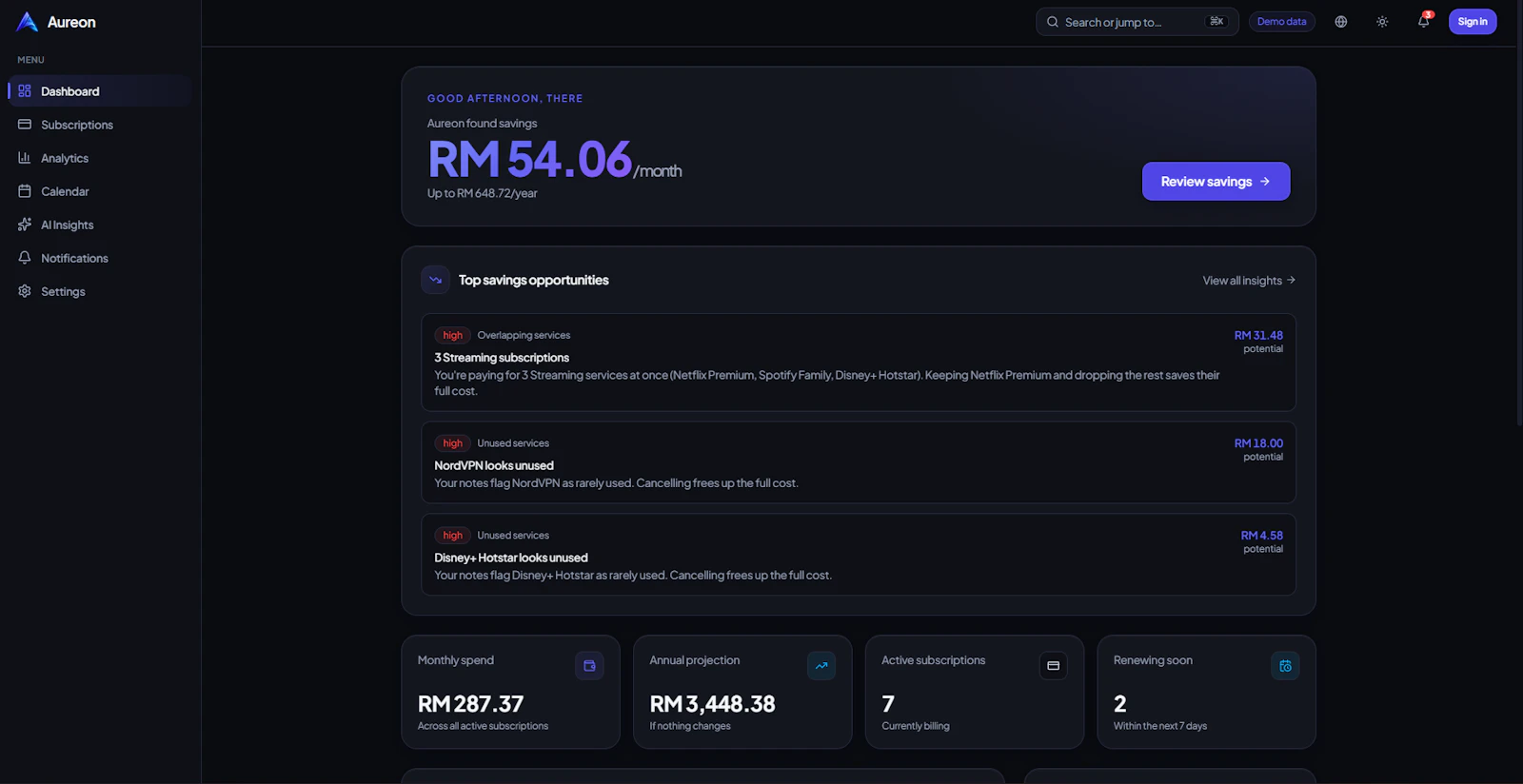Click the RM 3,448.38 annual projection value
Image resolution: width=1523 pixels, height=784 pixels.
pos(712,704)
